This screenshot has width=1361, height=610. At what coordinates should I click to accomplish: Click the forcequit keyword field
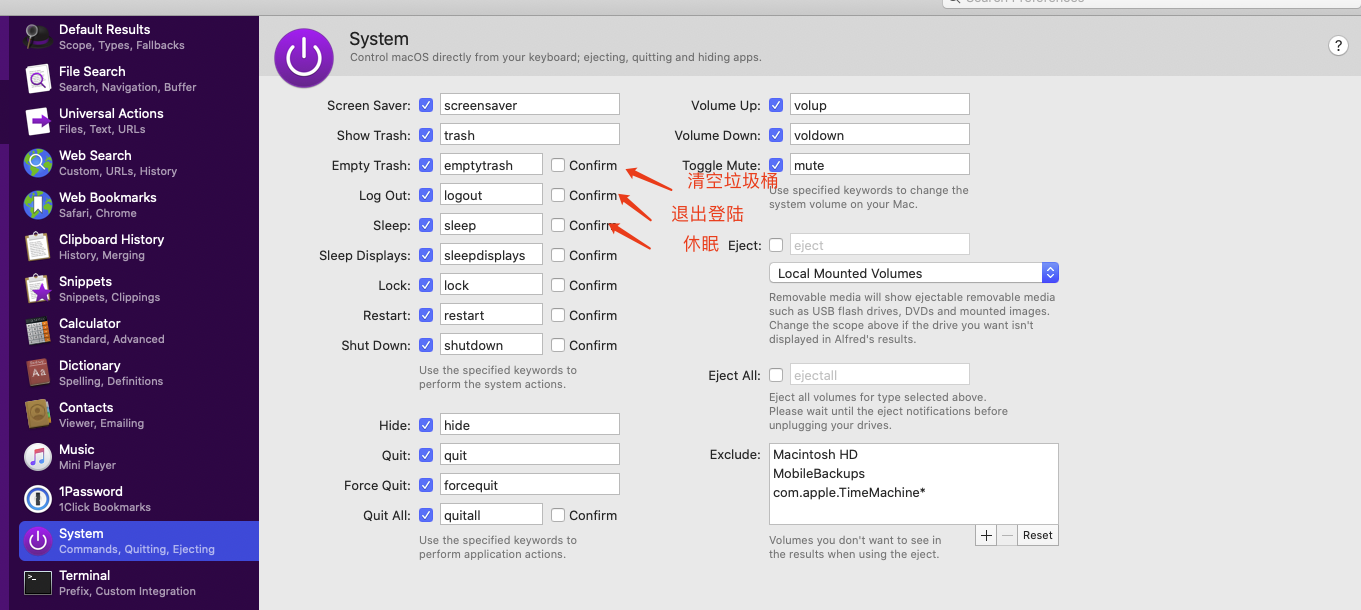point(530,485)
